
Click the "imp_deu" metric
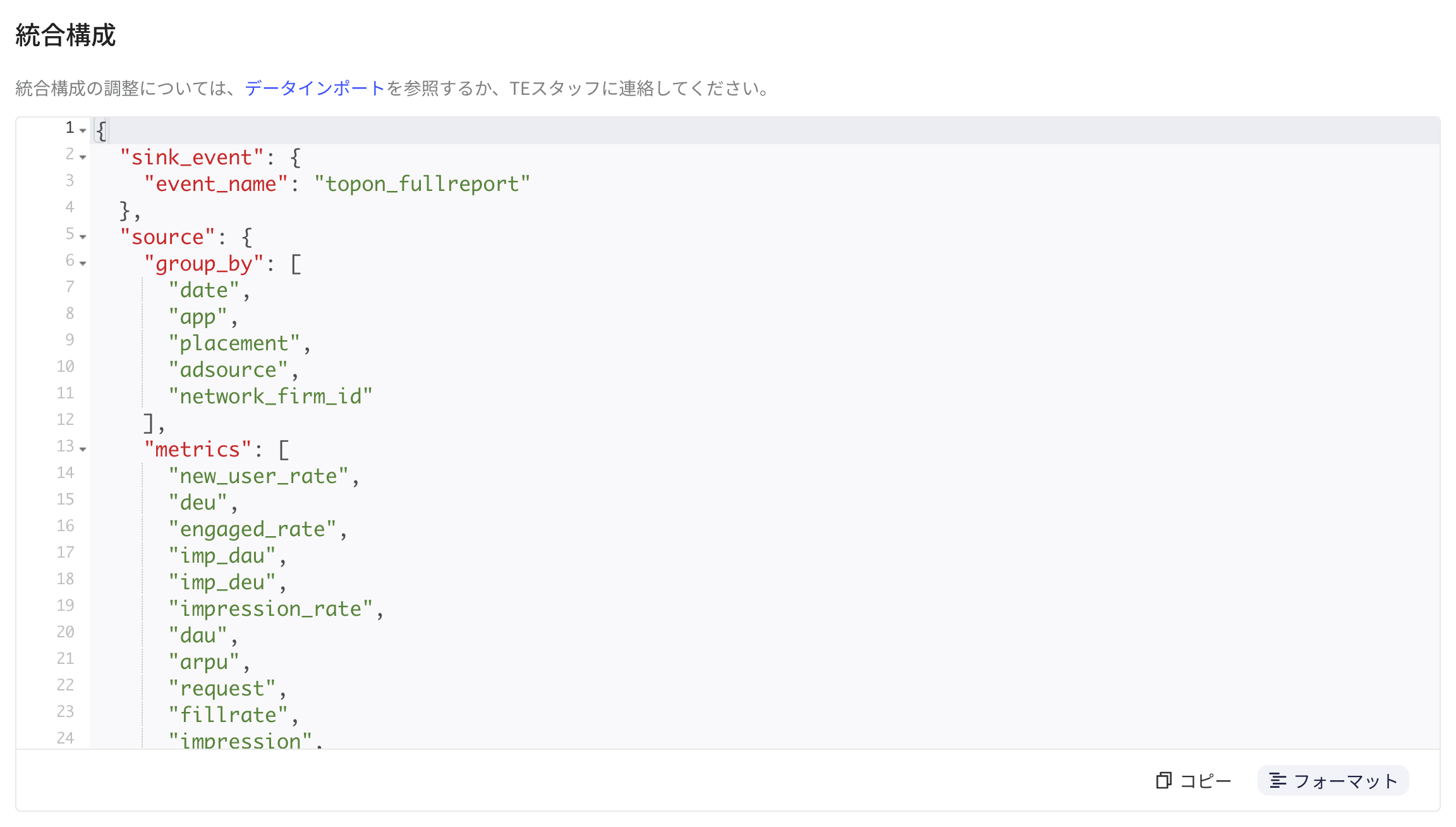click(222, 582)
